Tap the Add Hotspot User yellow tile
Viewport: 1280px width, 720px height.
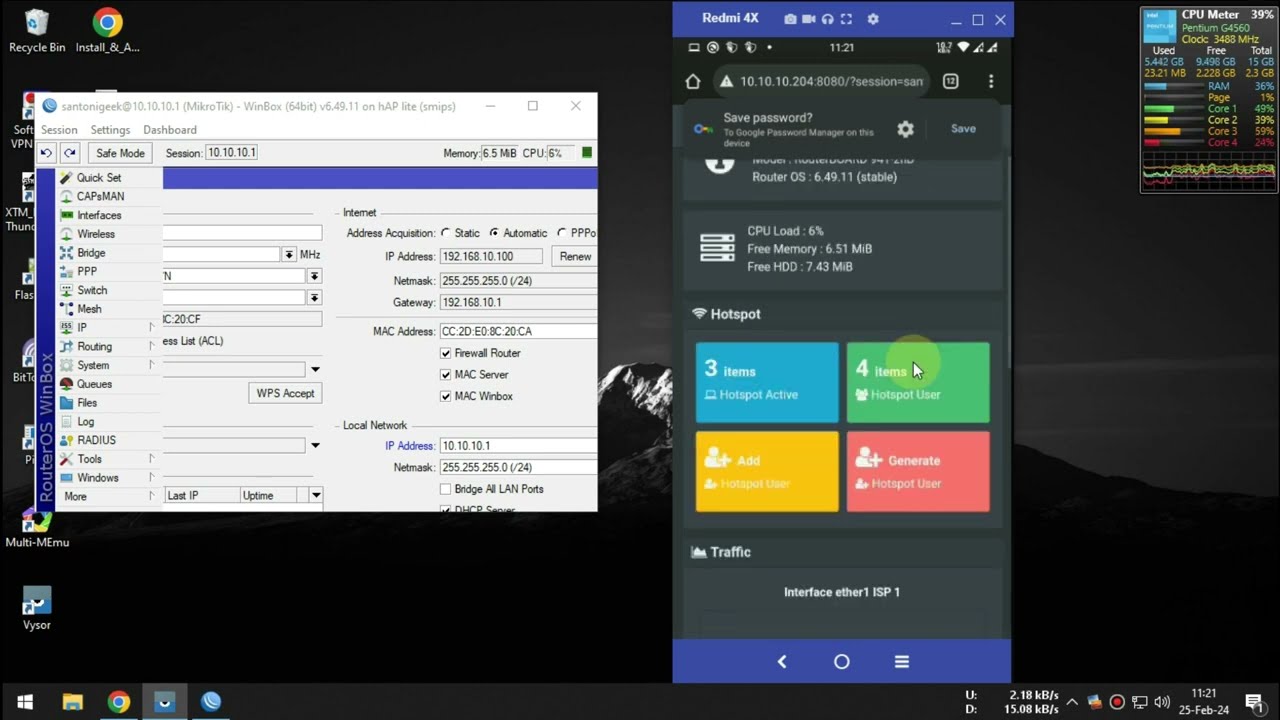(x=767, y=471)
